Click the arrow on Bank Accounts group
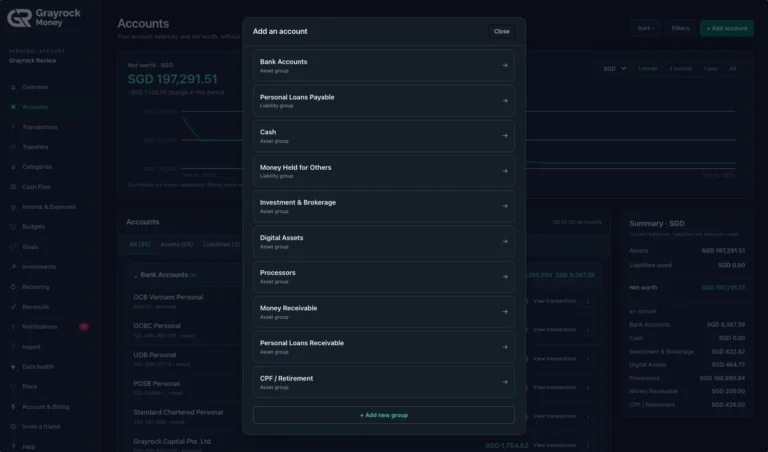The image size is (768, 452). [x=505, y=65]
